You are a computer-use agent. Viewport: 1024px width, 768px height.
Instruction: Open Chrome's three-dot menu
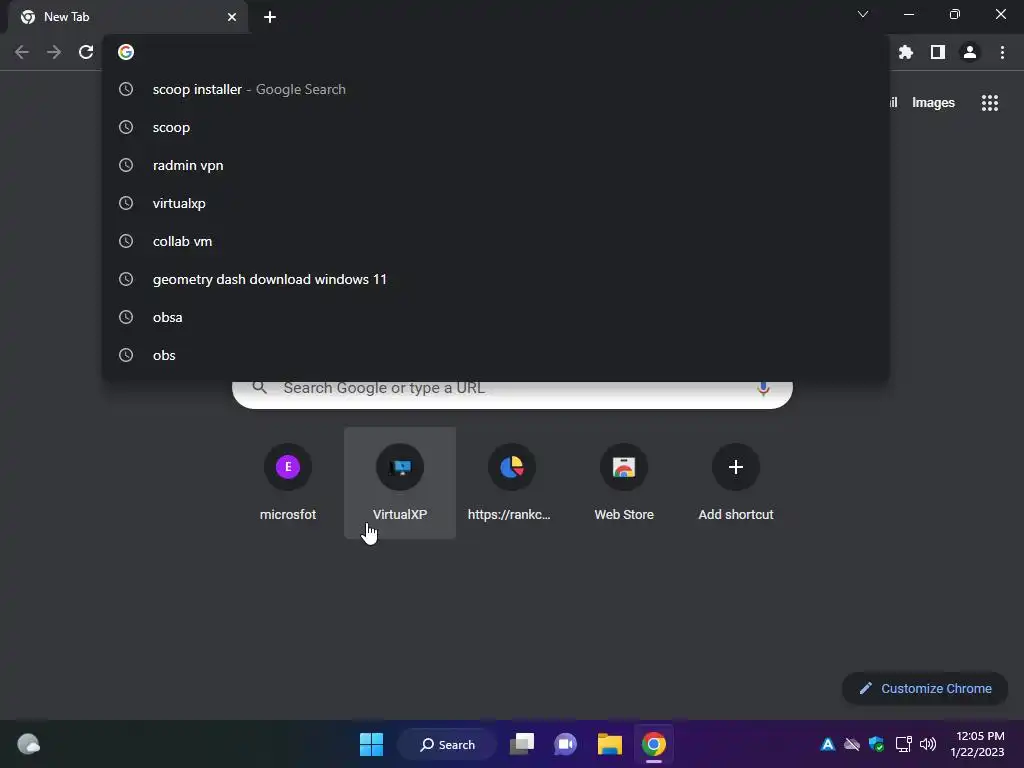pos(1002,52)
